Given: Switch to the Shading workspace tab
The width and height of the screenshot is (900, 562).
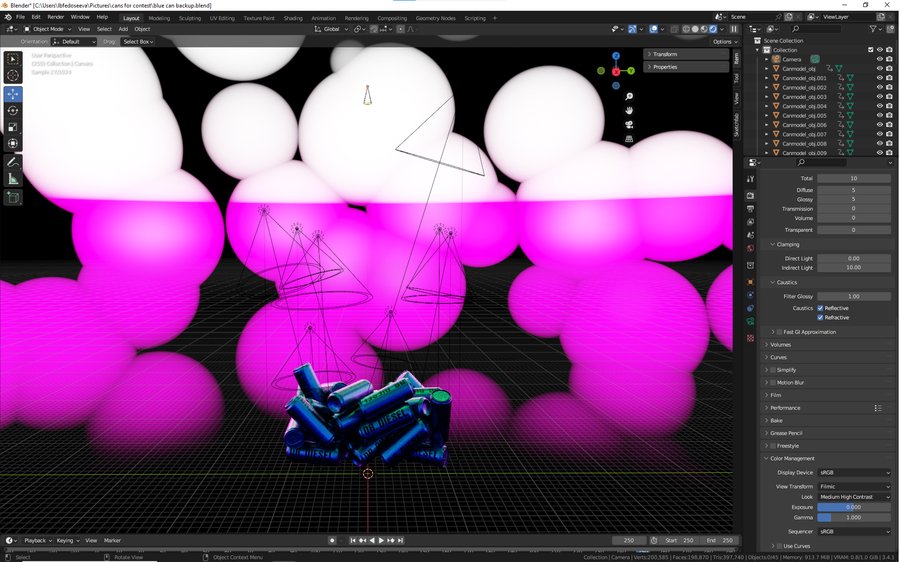Looking at the screenshot, I should click(293, 18).
